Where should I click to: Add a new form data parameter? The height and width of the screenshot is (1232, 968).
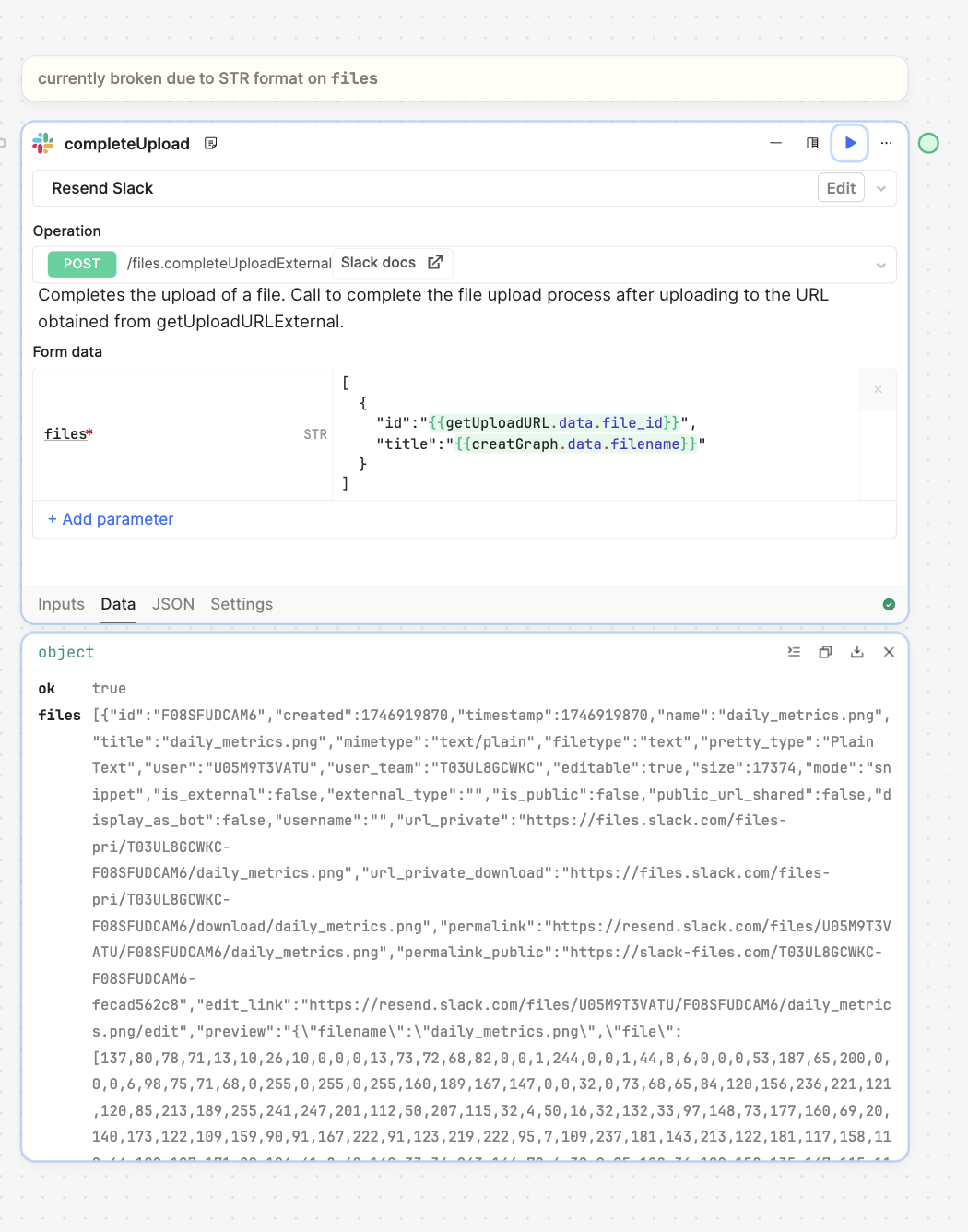(x=111, y=519)
